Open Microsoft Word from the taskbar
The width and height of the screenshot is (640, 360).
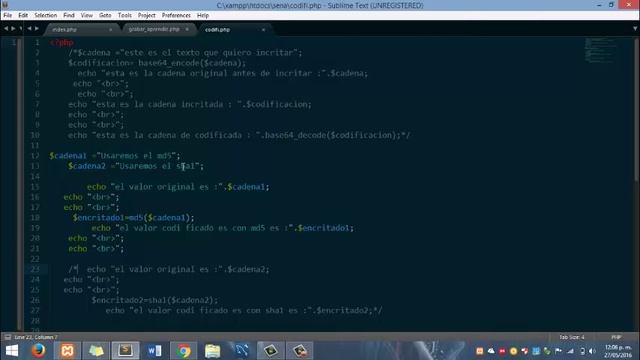pos(154,351)
